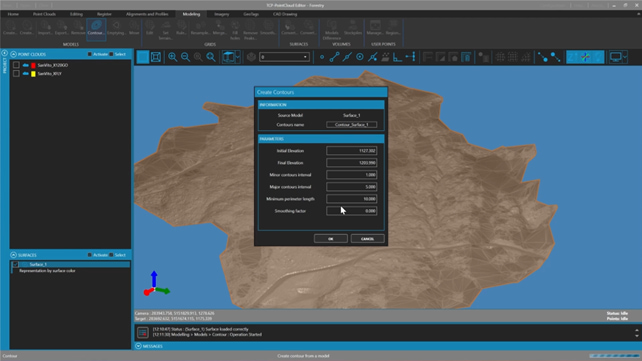The image size is (642, 361).
Task: Click red color swatch of SanVito_X120GO
Action: point(34,65)
